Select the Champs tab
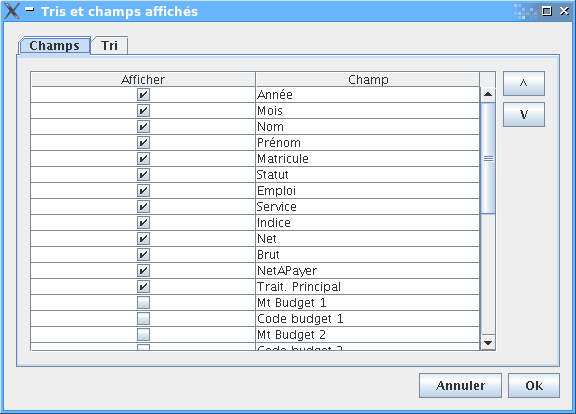Screen dimensions: 576x414 tap(54, 46)
